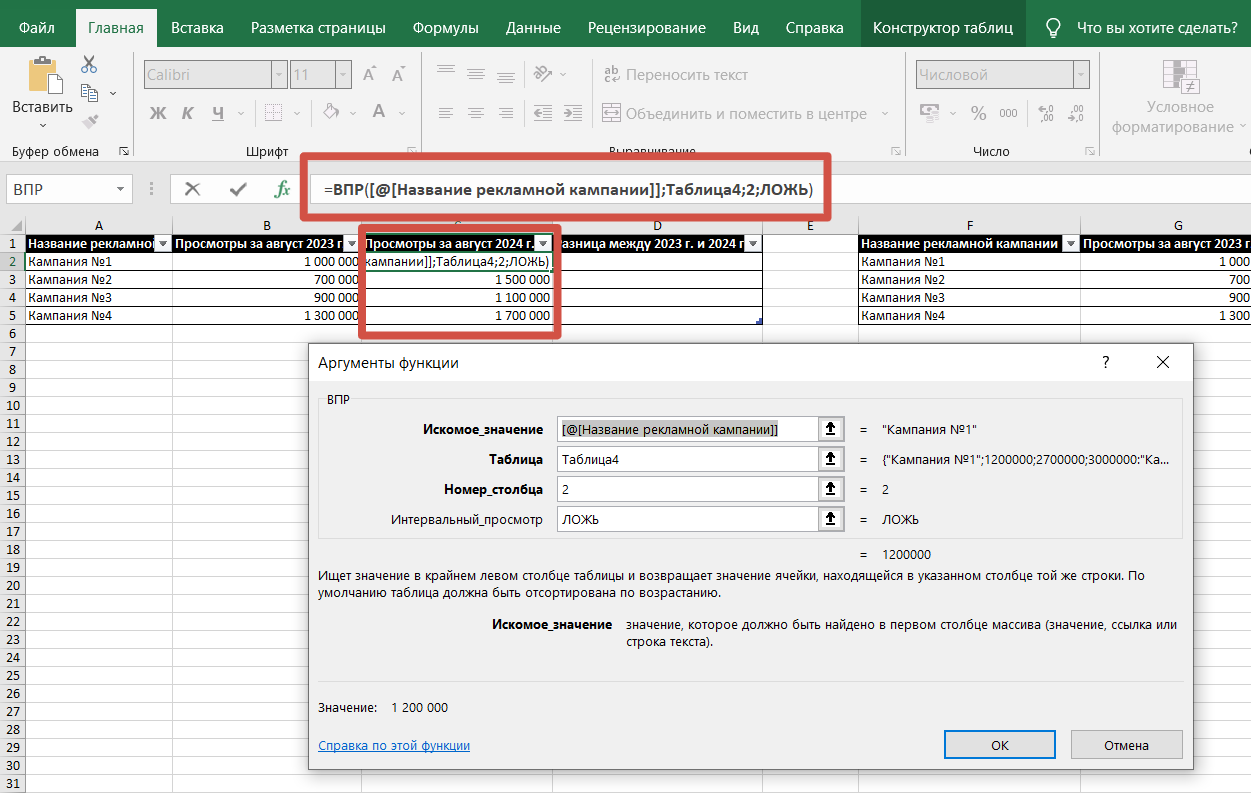Click the range selector arrow beside Номер_столбца field
This screenshot has width=1251, height=793.
830,489
